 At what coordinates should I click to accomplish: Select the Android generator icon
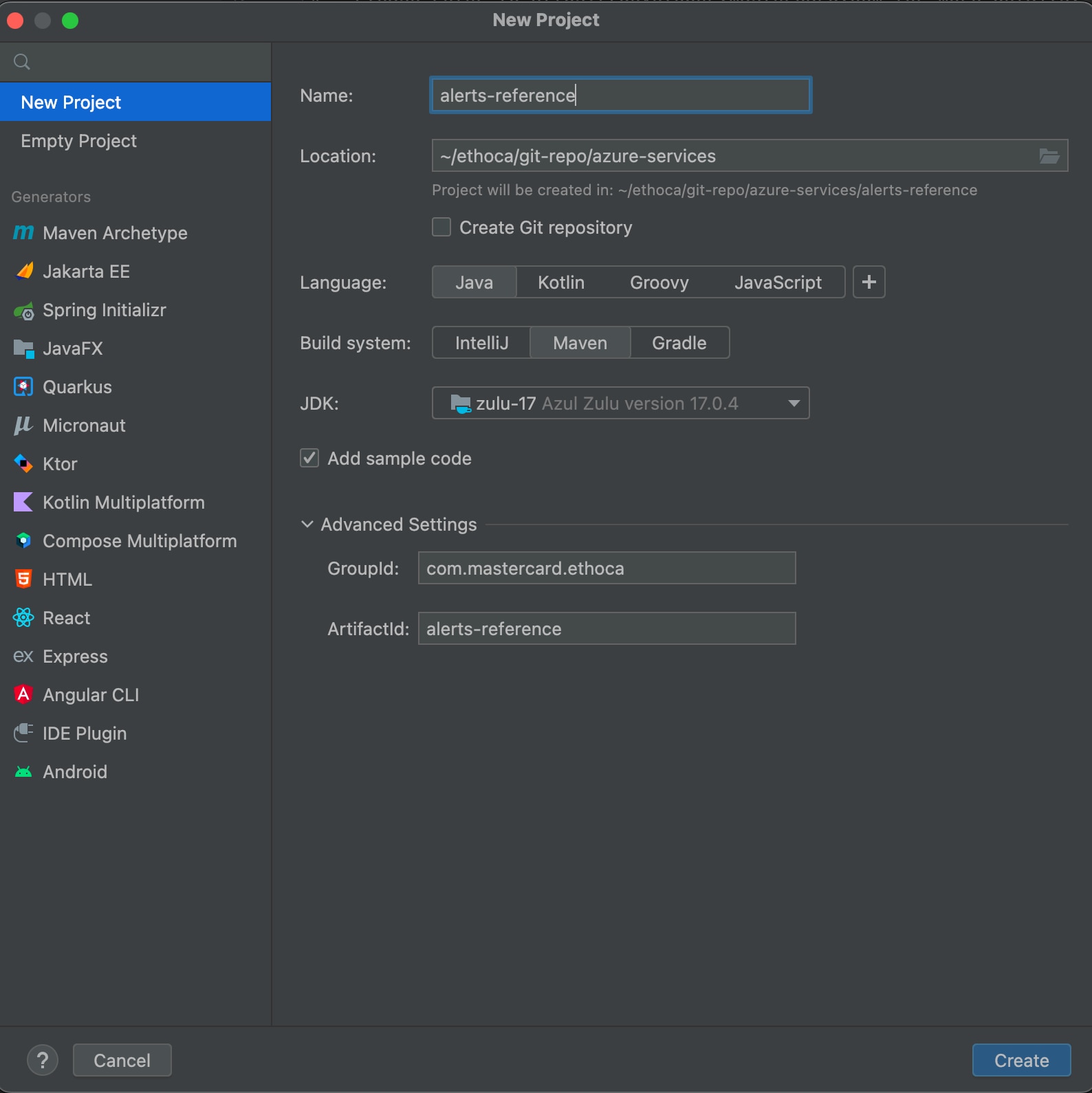23,772
